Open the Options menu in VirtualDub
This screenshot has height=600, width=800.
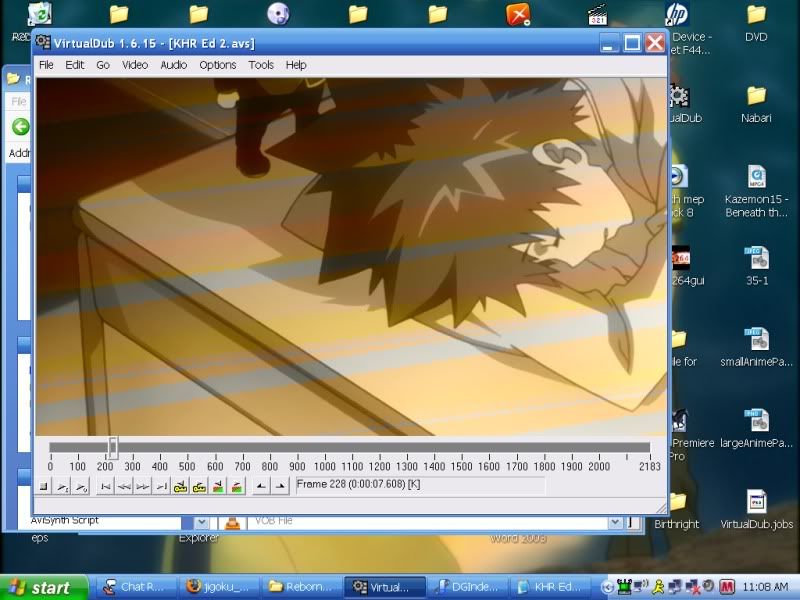coord(218,65)
